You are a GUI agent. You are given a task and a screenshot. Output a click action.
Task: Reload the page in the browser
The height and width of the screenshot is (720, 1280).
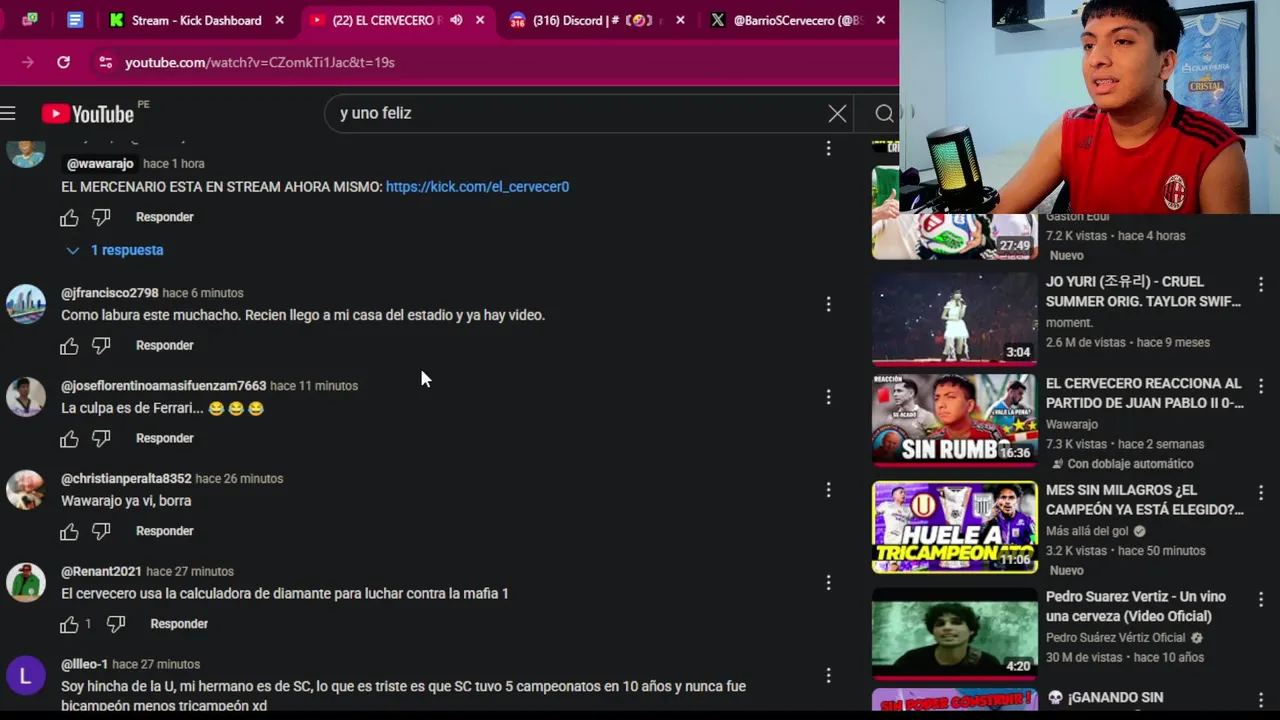[63, 62]
